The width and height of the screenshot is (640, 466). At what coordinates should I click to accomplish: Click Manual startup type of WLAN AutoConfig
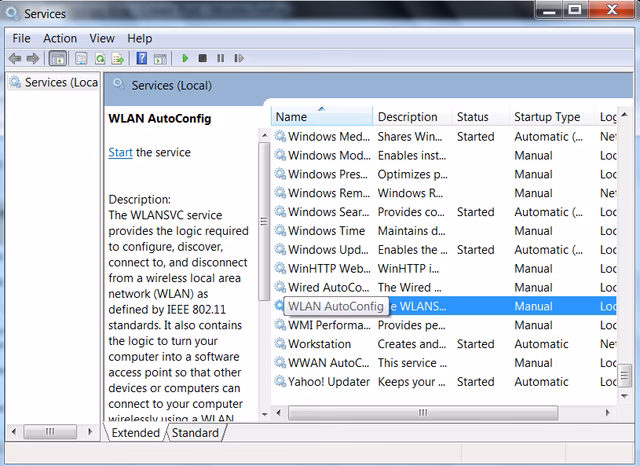[533, 306]
